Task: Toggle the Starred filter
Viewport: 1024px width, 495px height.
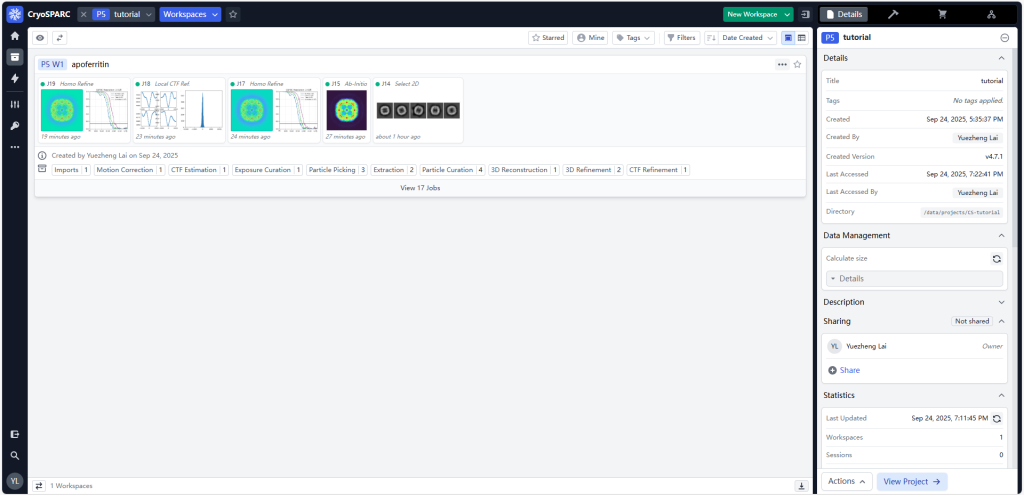Action: (x=549, y=38)
